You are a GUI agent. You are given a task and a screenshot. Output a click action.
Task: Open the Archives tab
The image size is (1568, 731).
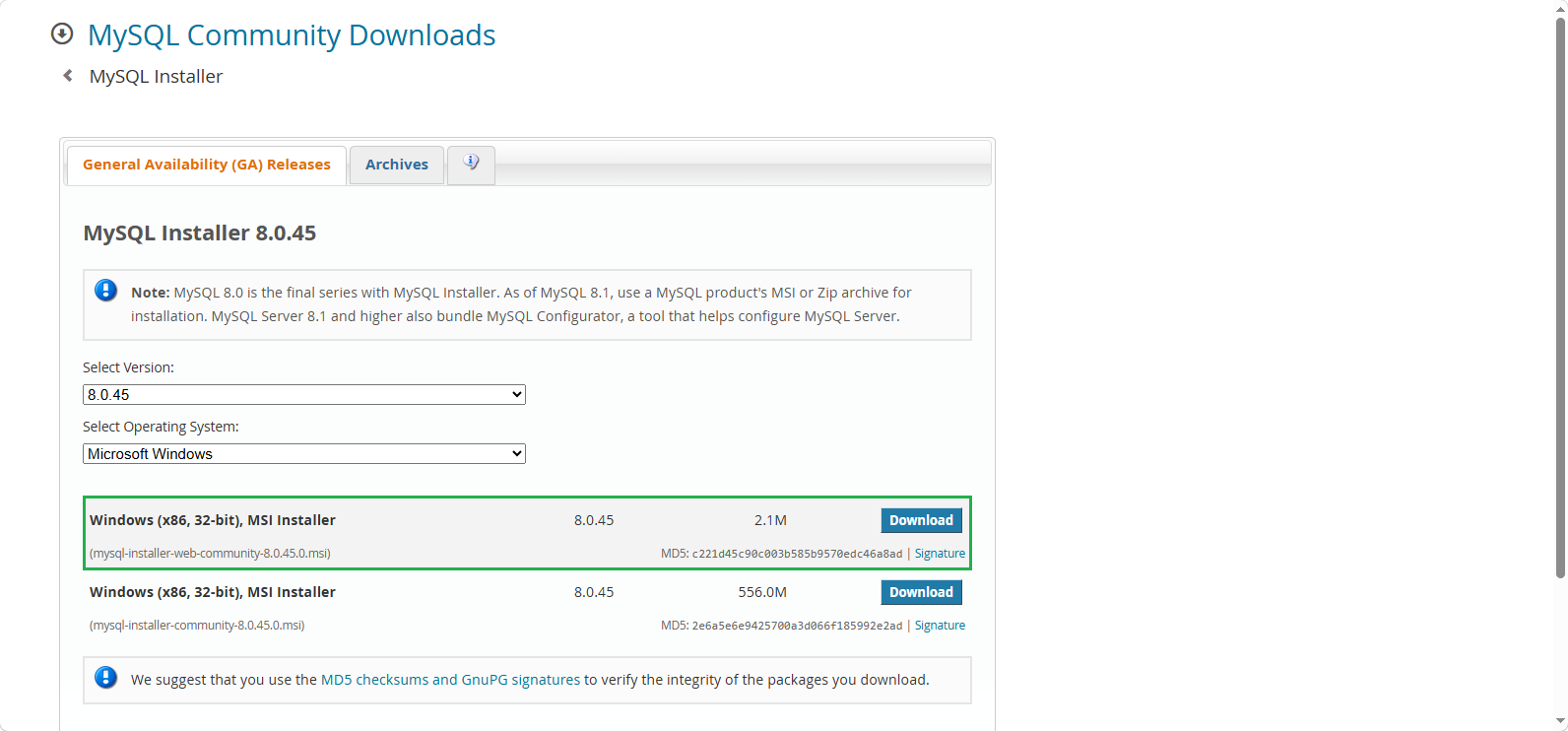pyautogui.click(x=397, y=165)
